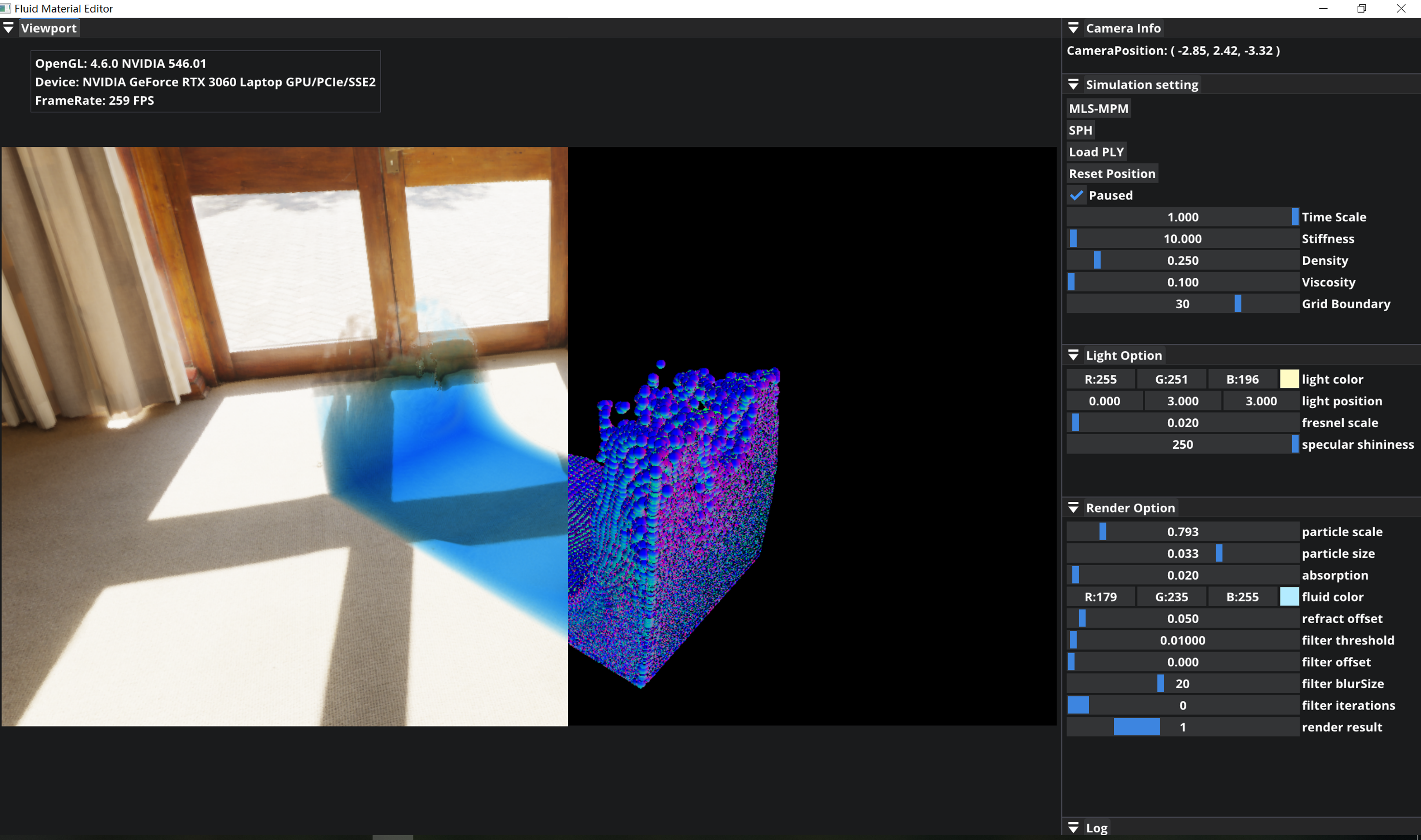Uncheck the Paused checkbox
Image resolution: width=1421 pixels, height=840 pixels.
tap(1076, 195)
